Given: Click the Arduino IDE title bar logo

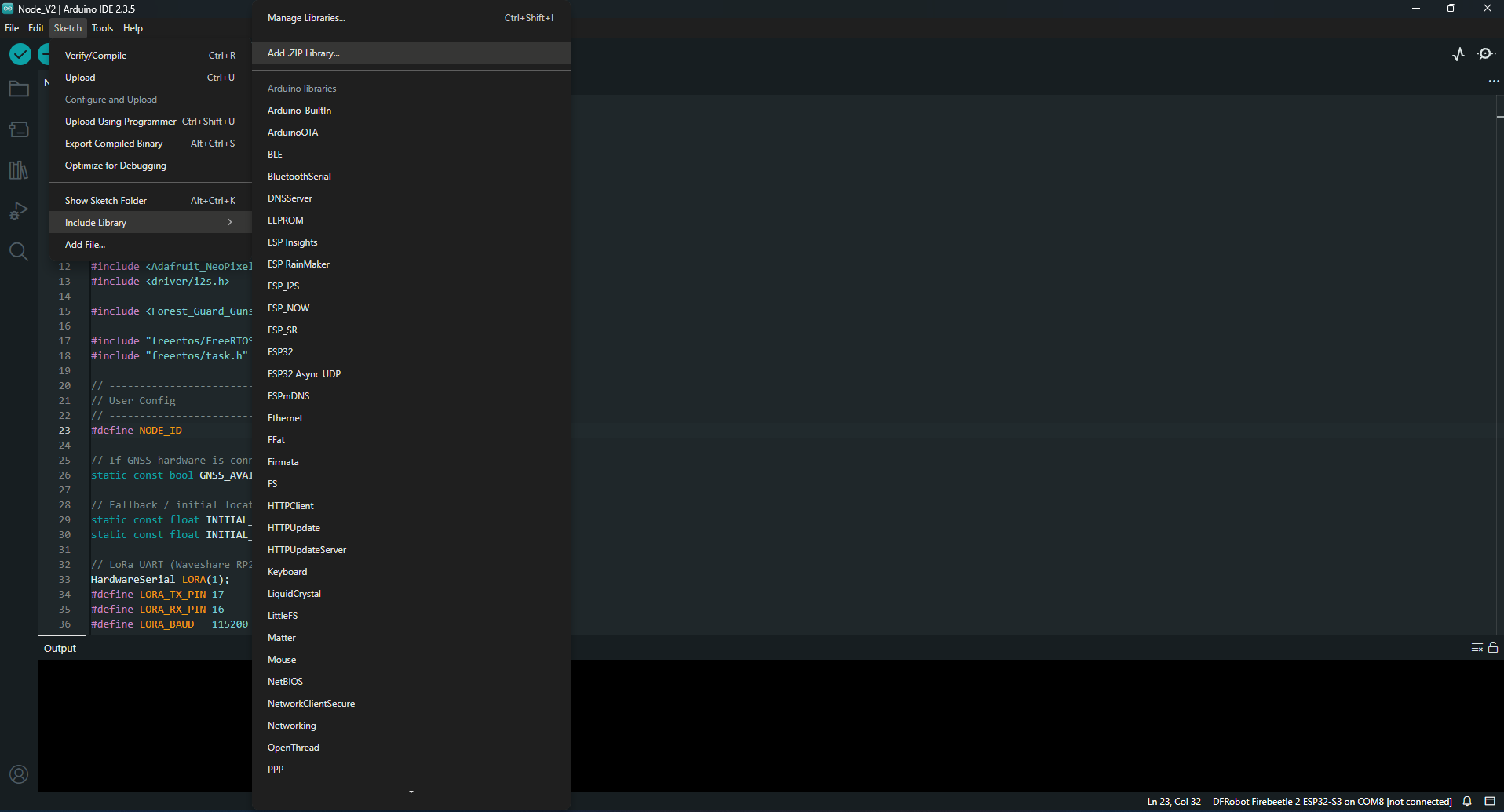Looking at the screenshot, I should (8, 9).
